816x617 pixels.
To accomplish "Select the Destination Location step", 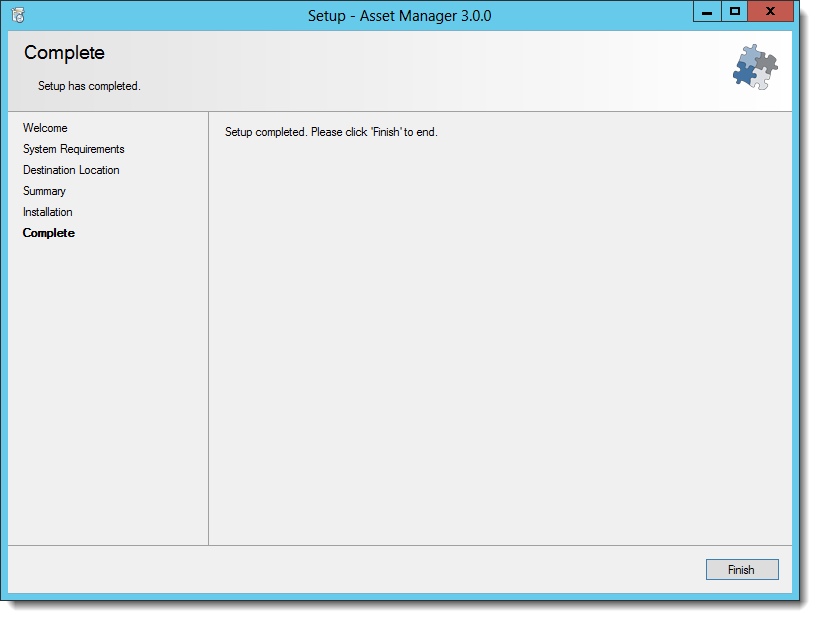I will pos(71,170).
